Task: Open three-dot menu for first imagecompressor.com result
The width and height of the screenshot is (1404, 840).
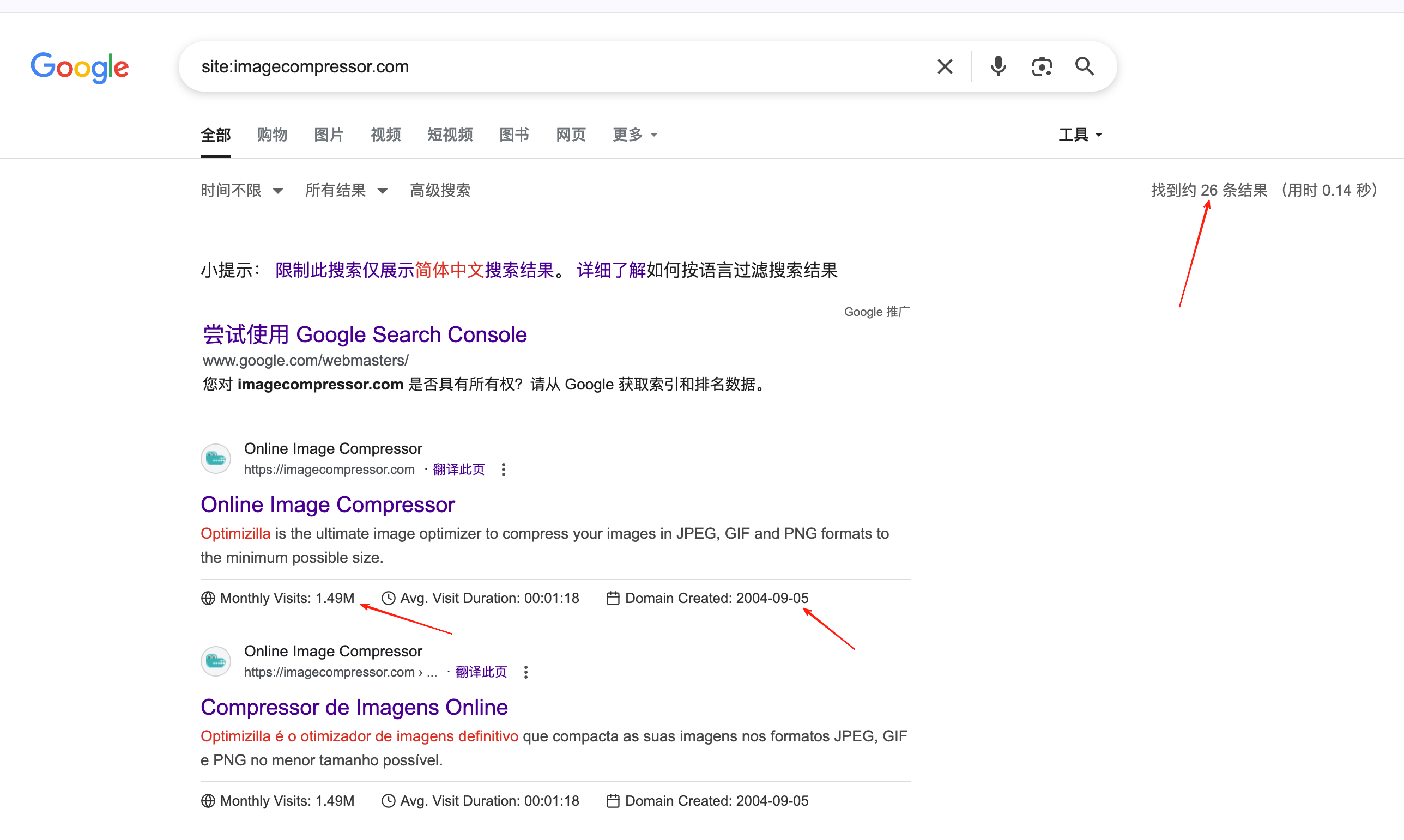Action: pos(503,469)
